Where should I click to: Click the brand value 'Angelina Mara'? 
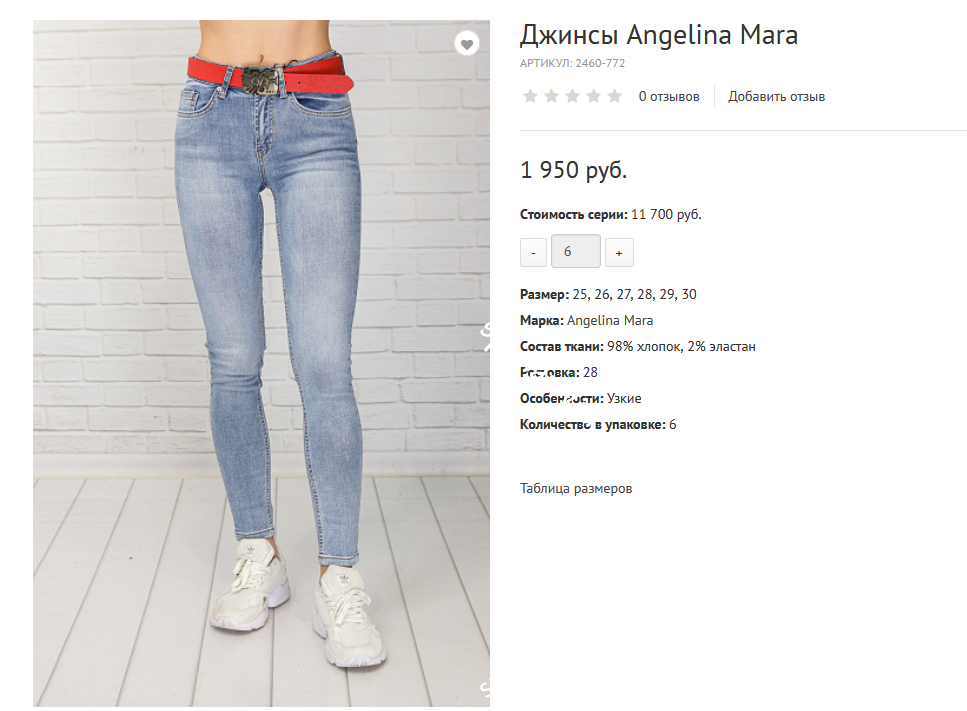pyautogui.click(x=610, y=321)
